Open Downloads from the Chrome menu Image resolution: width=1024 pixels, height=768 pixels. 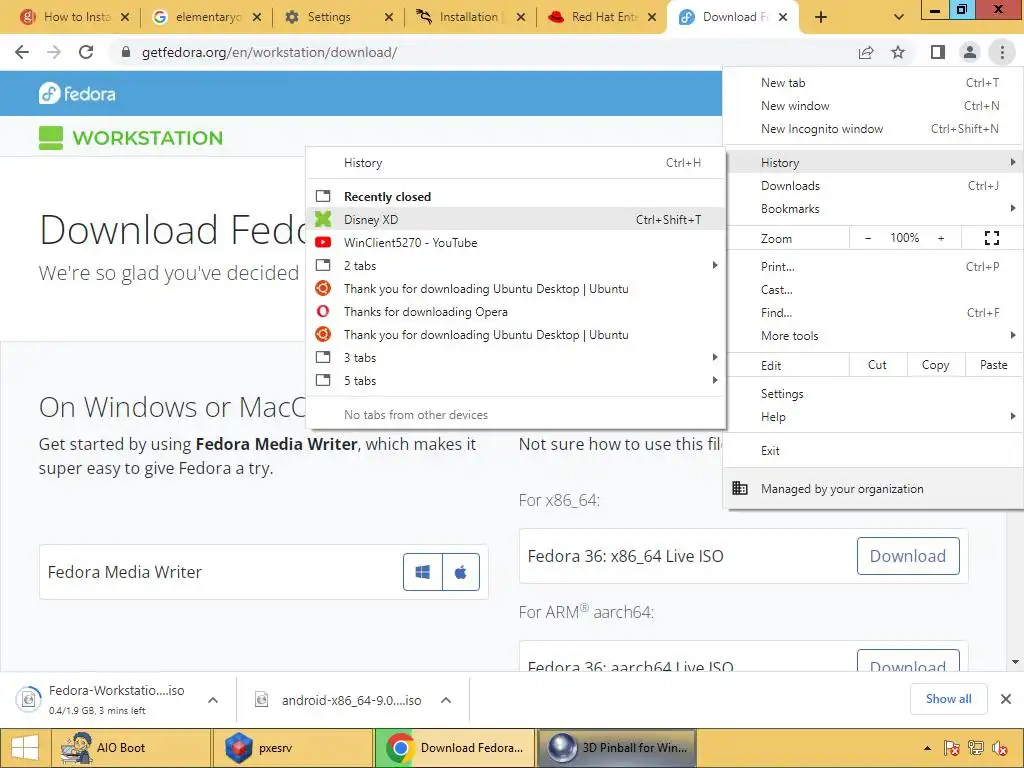[873, 186]
